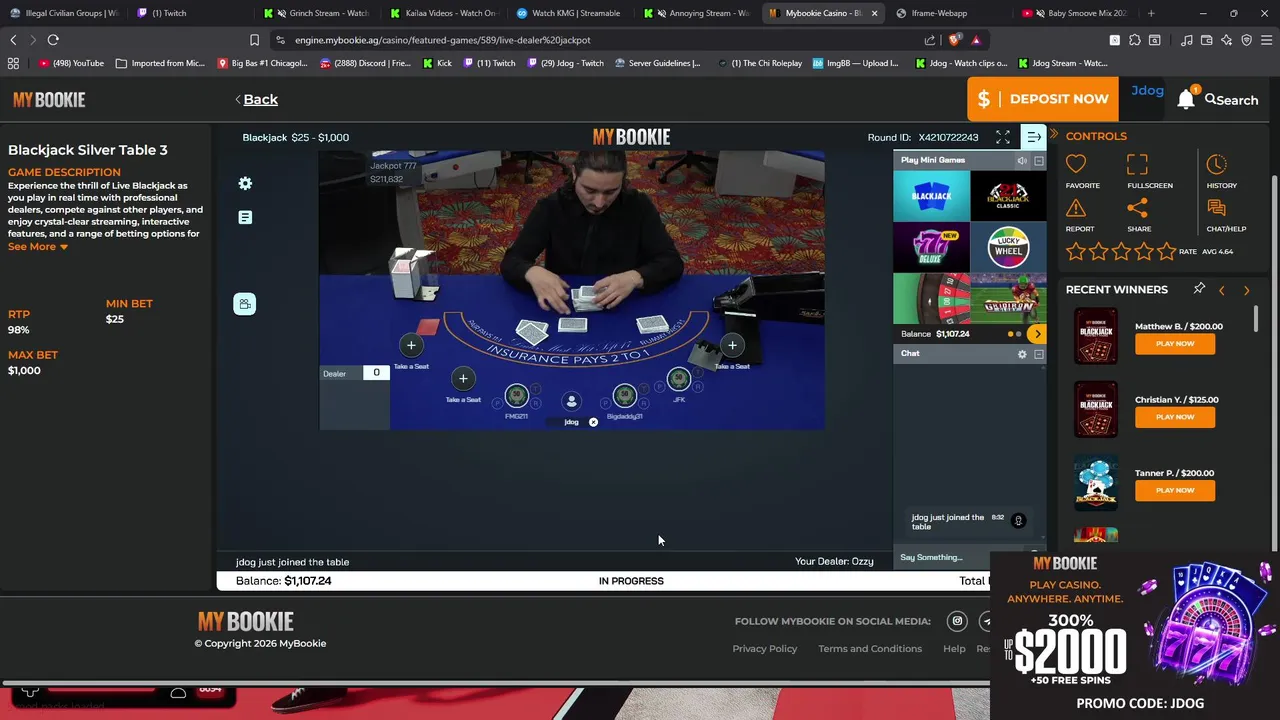The image size is (1280, 720).
Task: Show next recent winners arrow
Action: (1246, 291)
